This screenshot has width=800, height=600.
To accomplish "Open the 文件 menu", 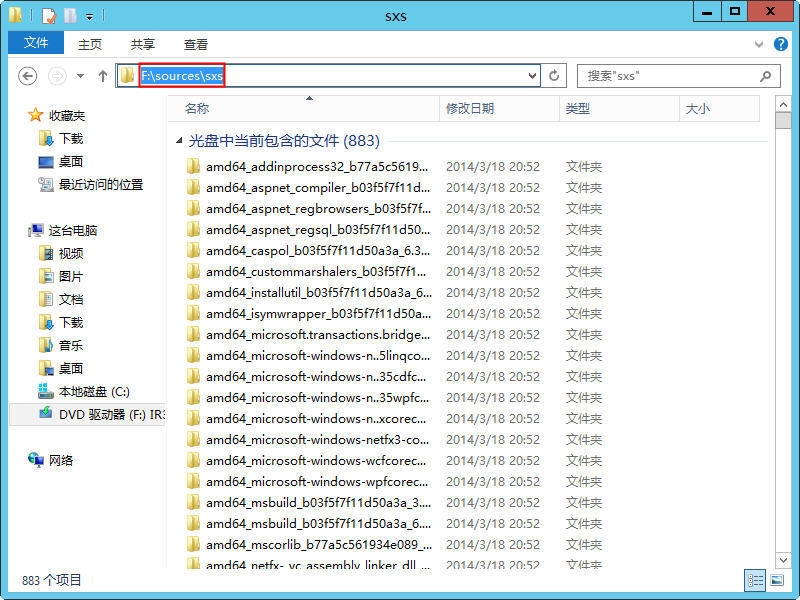I will (x=36, y=43).
